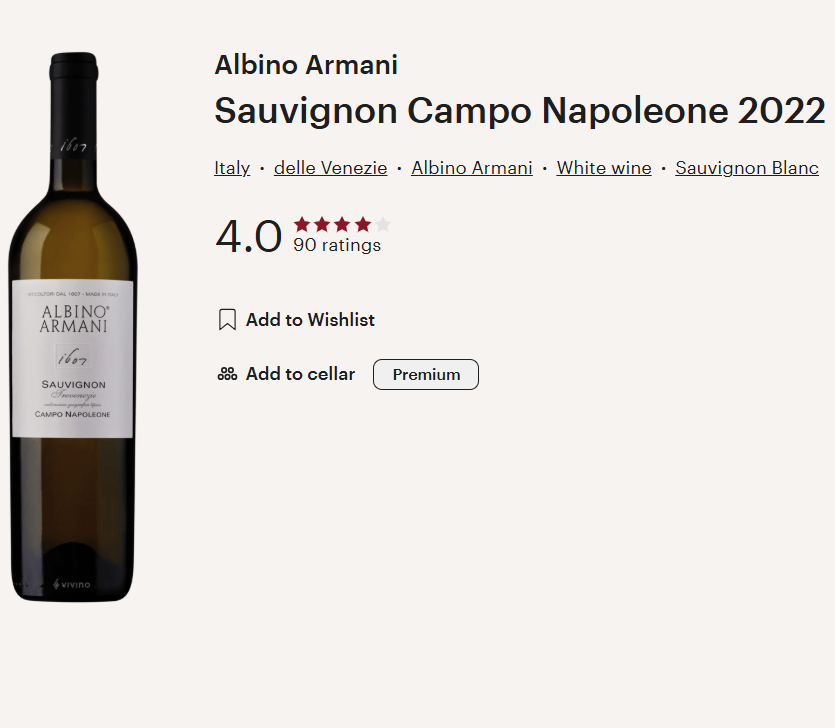Click the empty grey fifth star
This screenshot has width=835, height=728.
tap(382, 224)
